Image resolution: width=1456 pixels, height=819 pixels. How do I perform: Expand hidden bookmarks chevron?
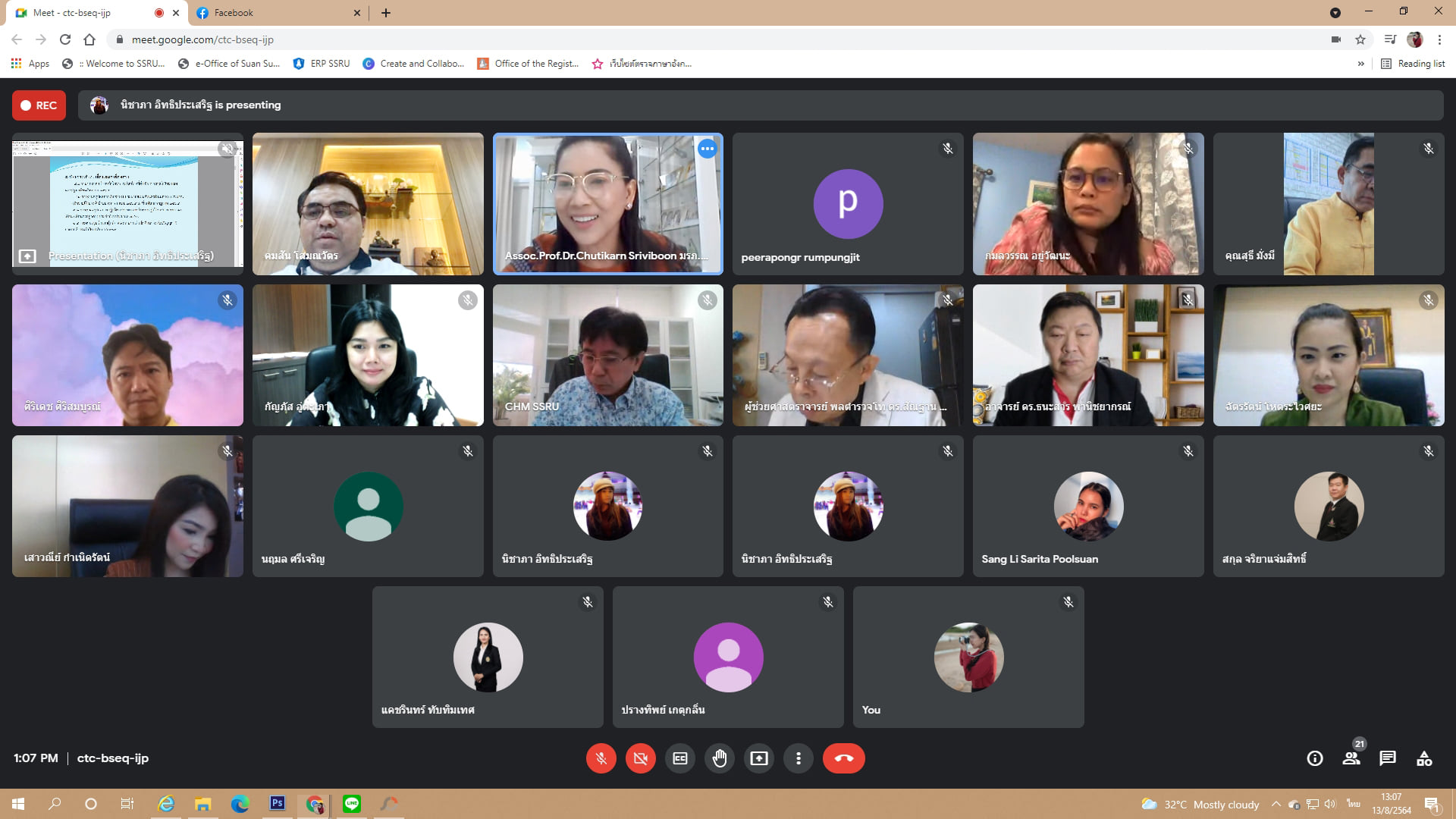(x=1360, y=64)
